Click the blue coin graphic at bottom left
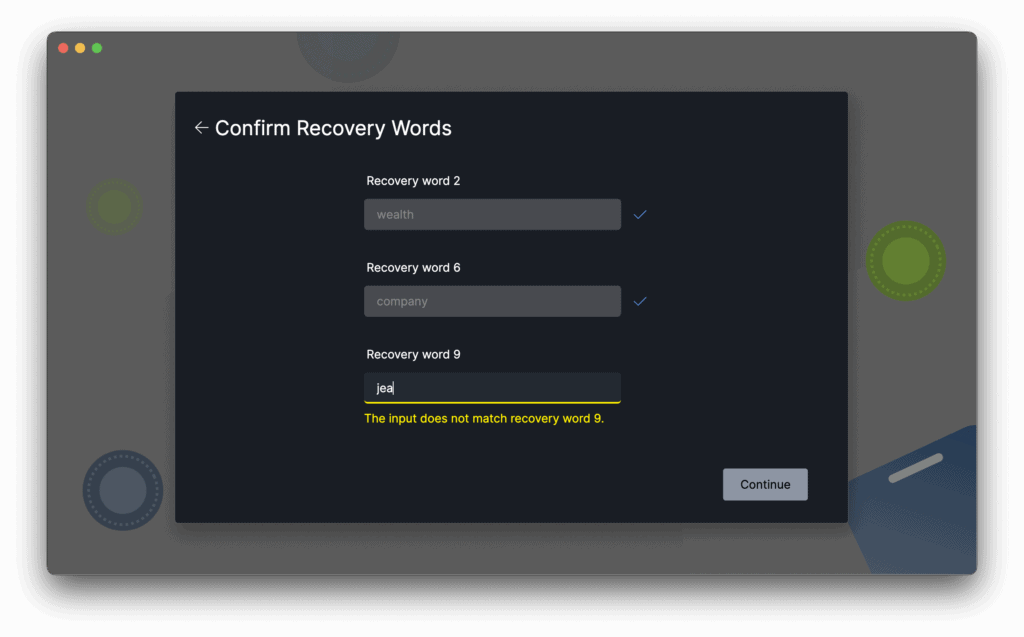This screenshot has height=637, width=1024. coord(122,490)
